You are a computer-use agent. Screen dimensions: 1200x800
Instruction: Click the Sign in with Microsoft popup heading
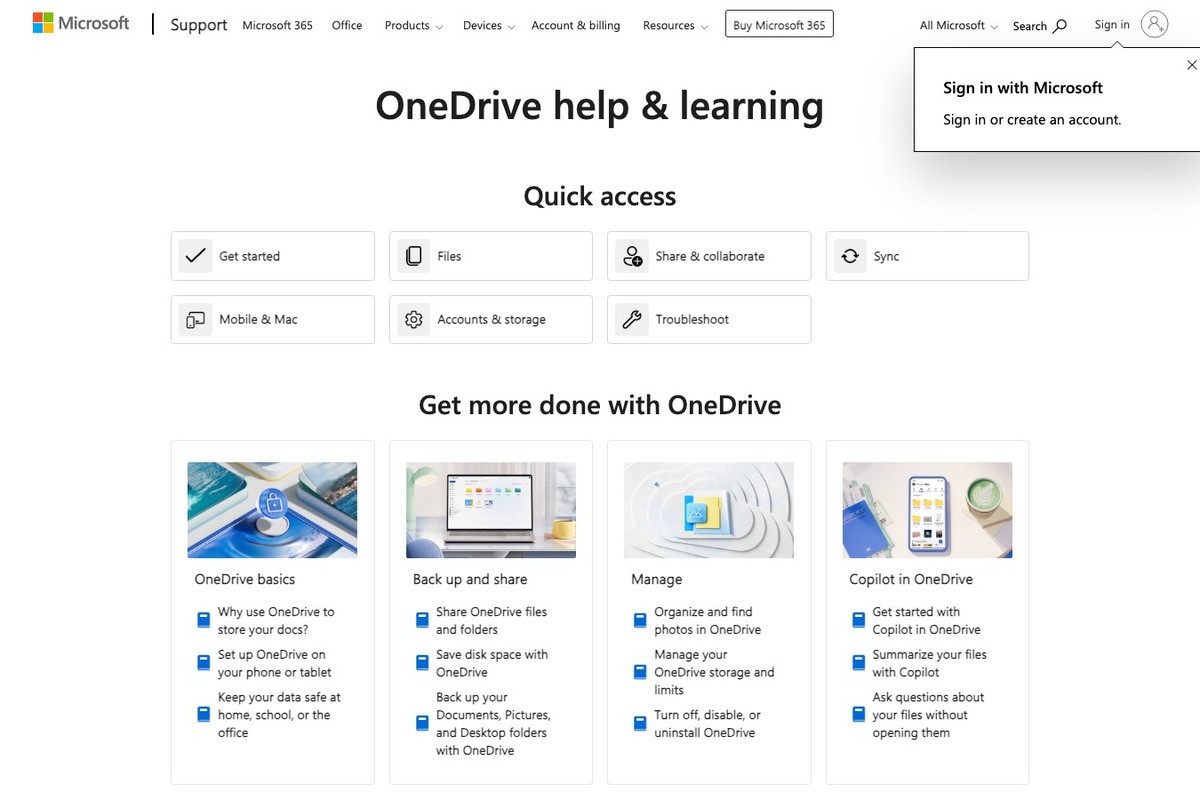(x=1022, y=88)
